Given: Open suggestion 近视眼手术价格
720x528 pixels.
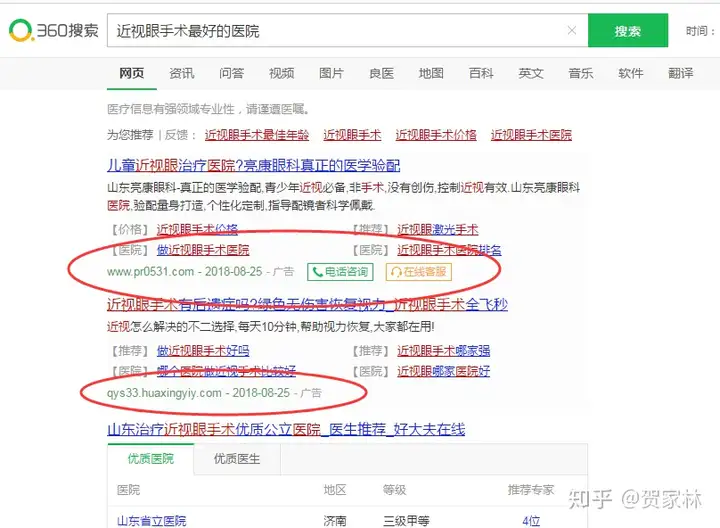Looking at the screenshot, I should coord(436,135).
